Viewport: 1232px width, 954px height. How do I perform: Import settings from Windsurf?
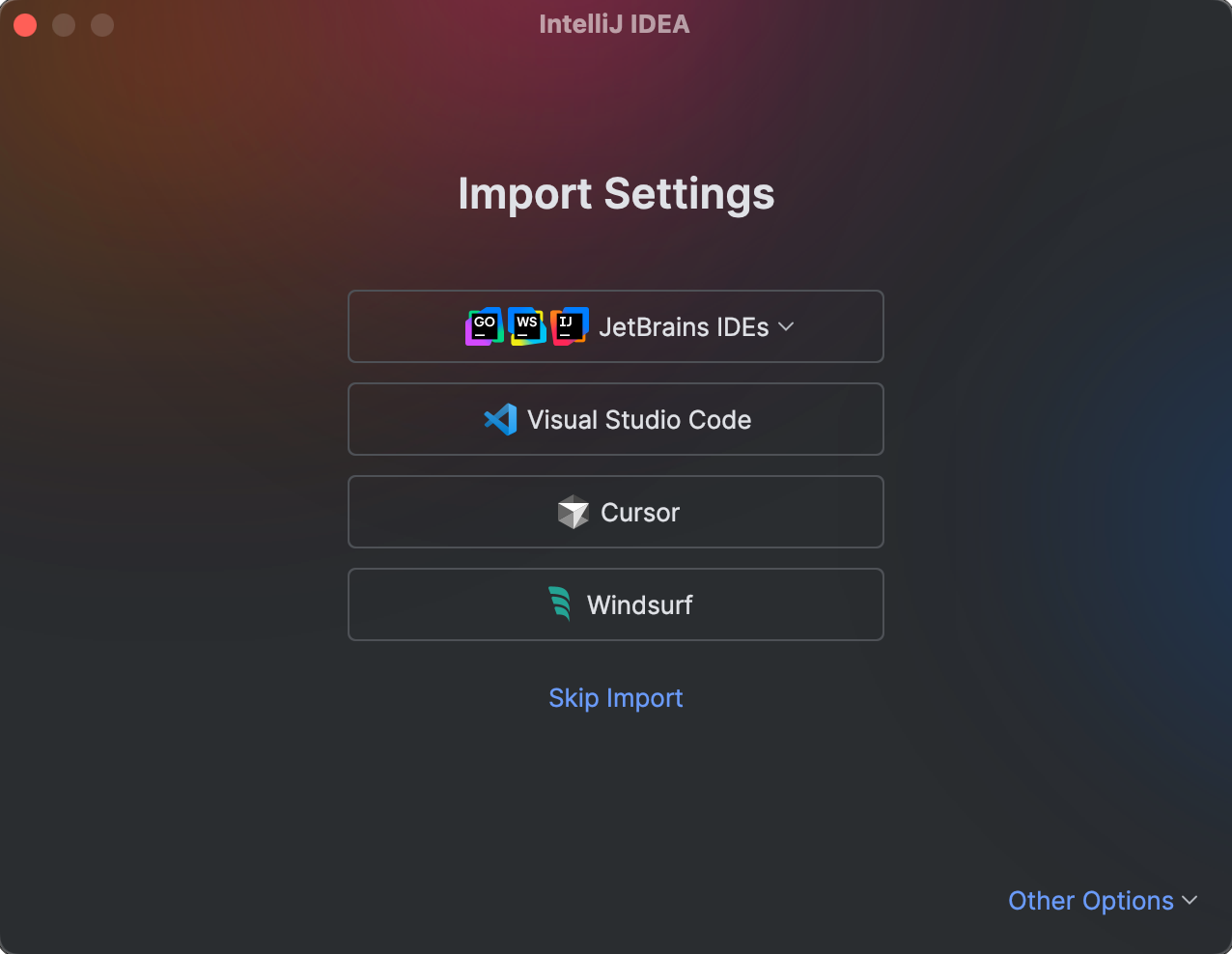[x=615, y=604]
